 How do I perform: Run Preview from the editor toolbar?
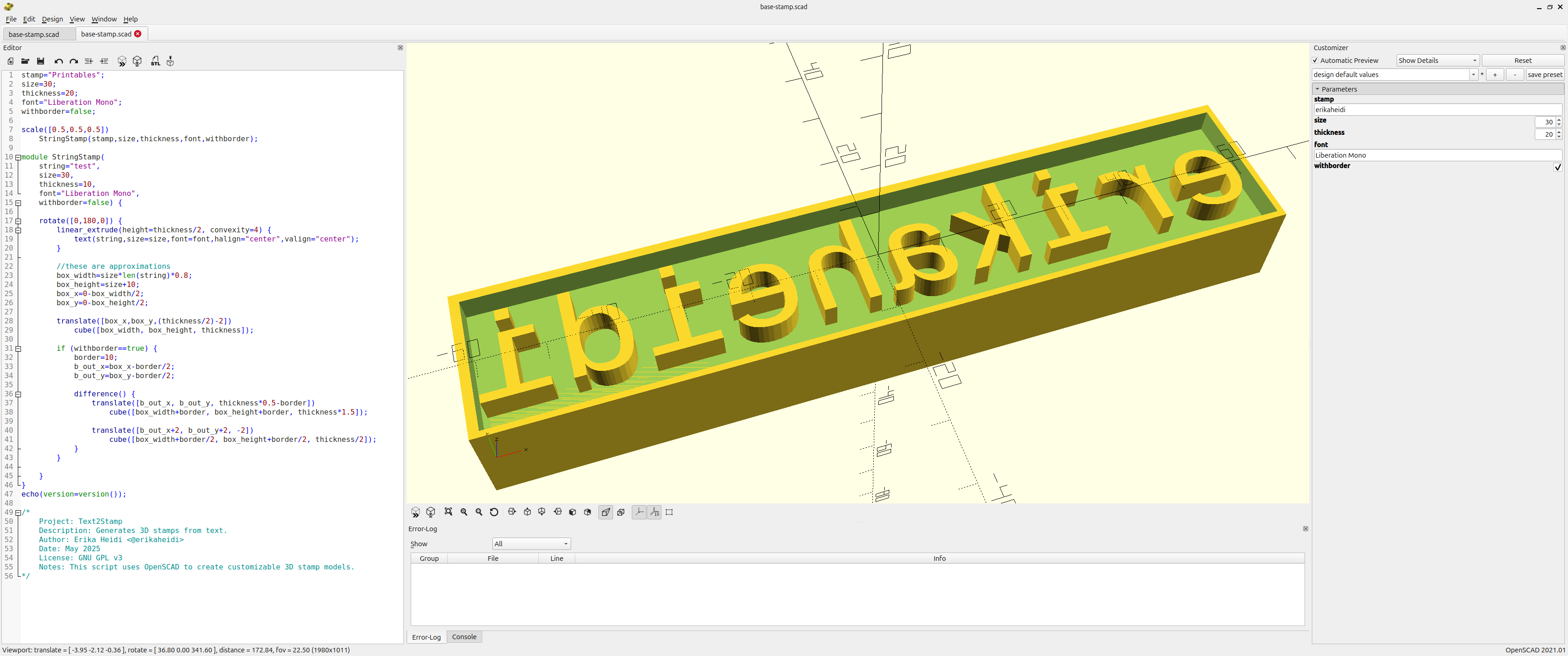click(x=122, y=61)
